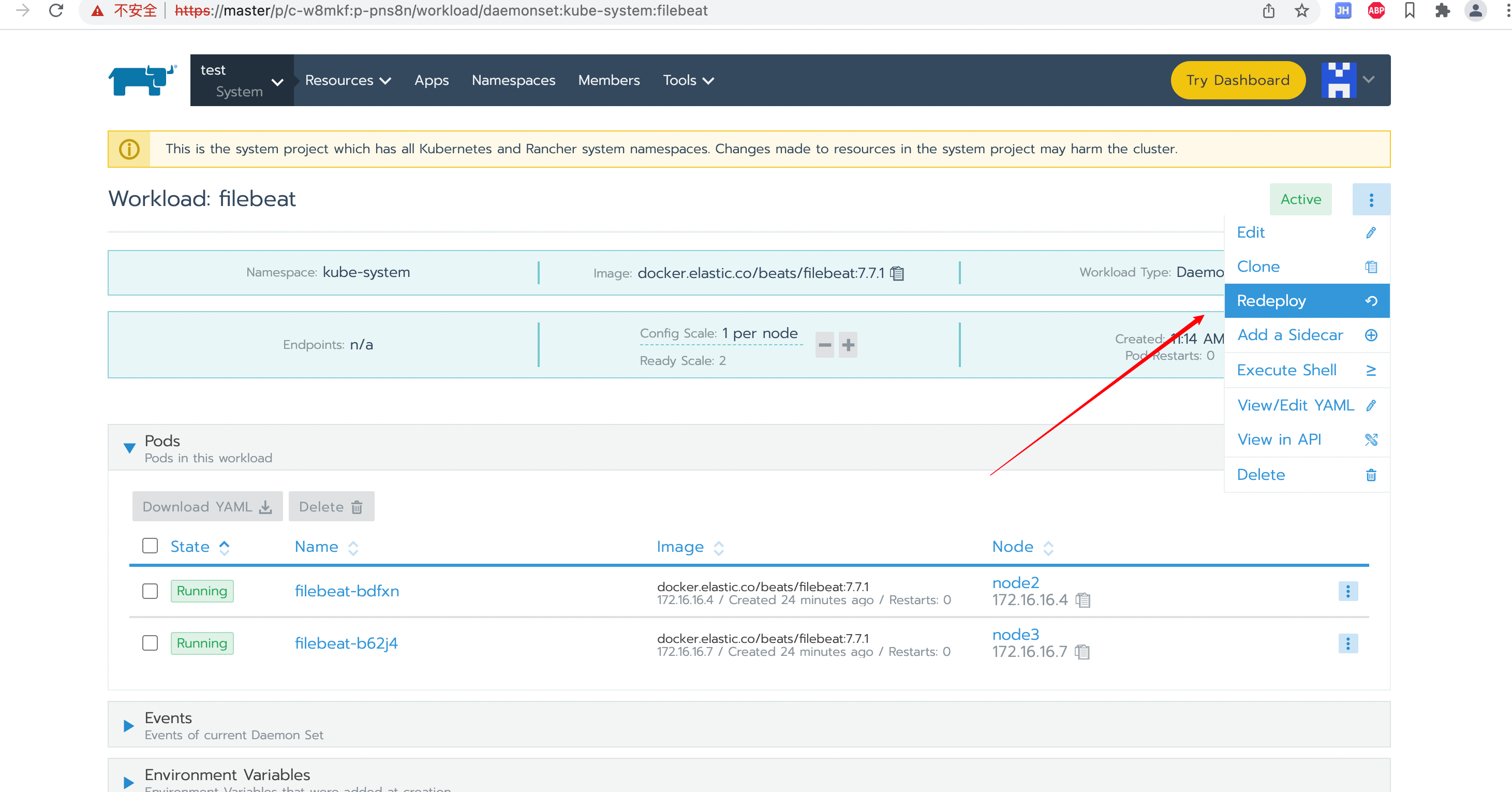Viewport: 1512px width, 792px height.
Task: Sort pods by Node column
Action: [x=1023, y=547]
